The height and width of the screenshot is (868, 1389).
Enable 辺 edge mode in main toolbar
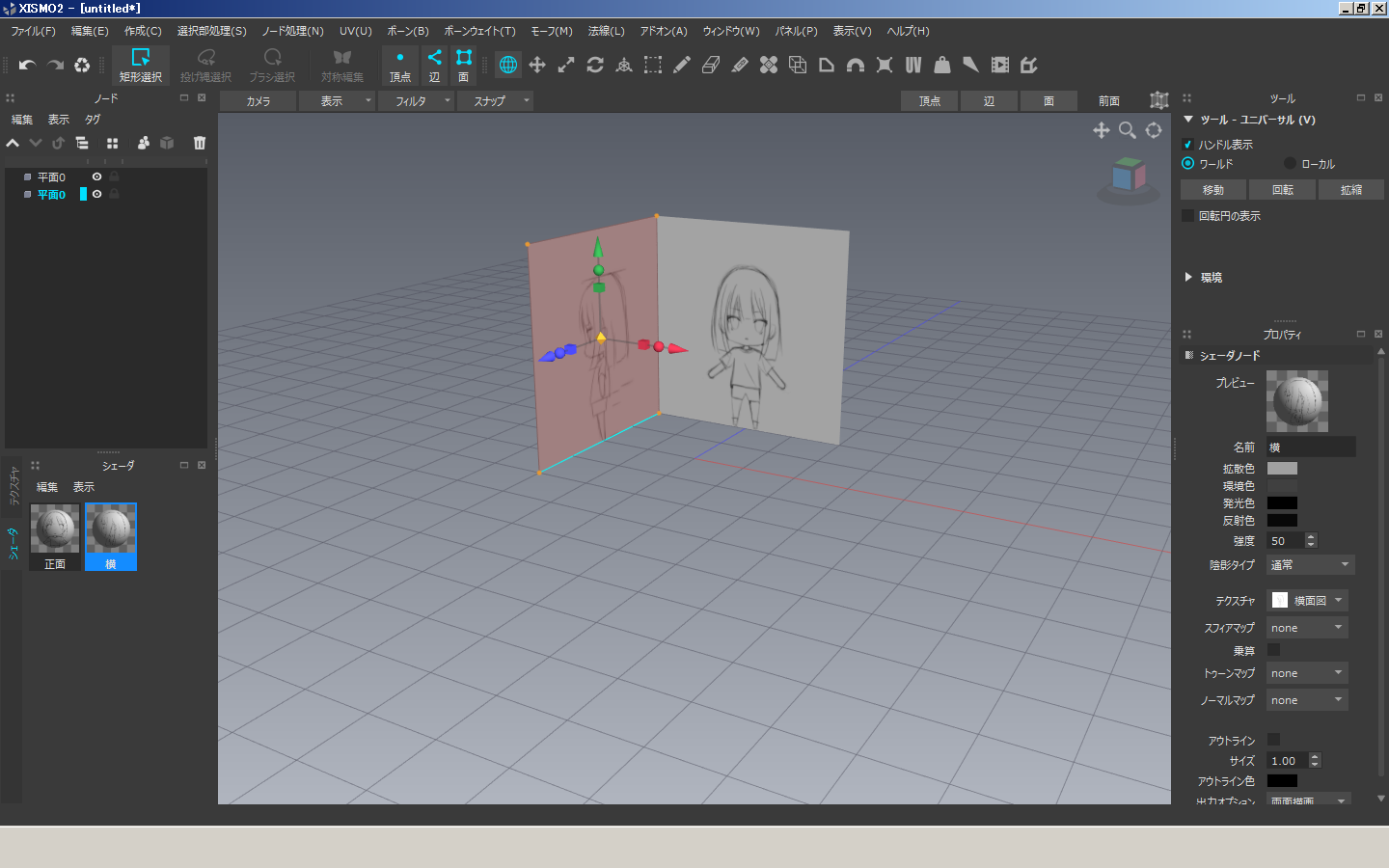click(x=434, y=65)
